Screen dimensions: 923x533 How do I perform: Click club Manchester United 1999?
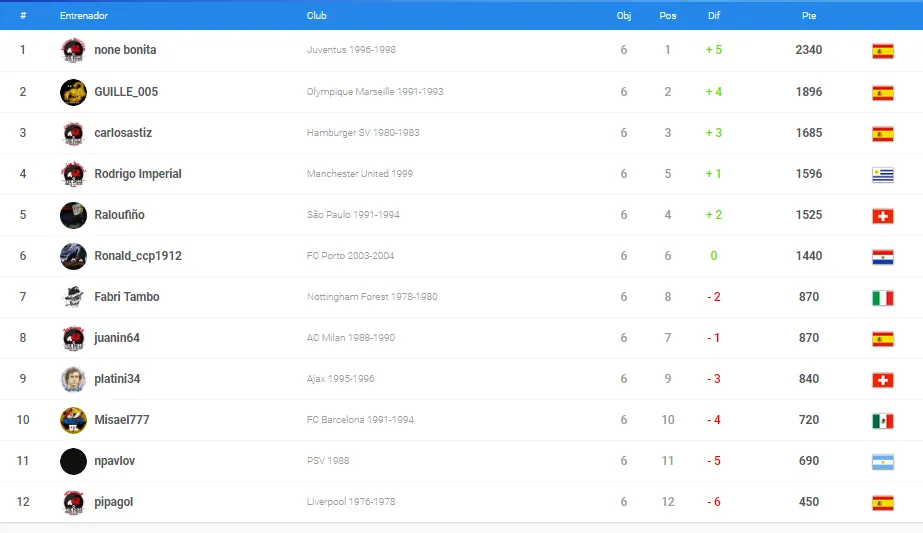[360, 174]
